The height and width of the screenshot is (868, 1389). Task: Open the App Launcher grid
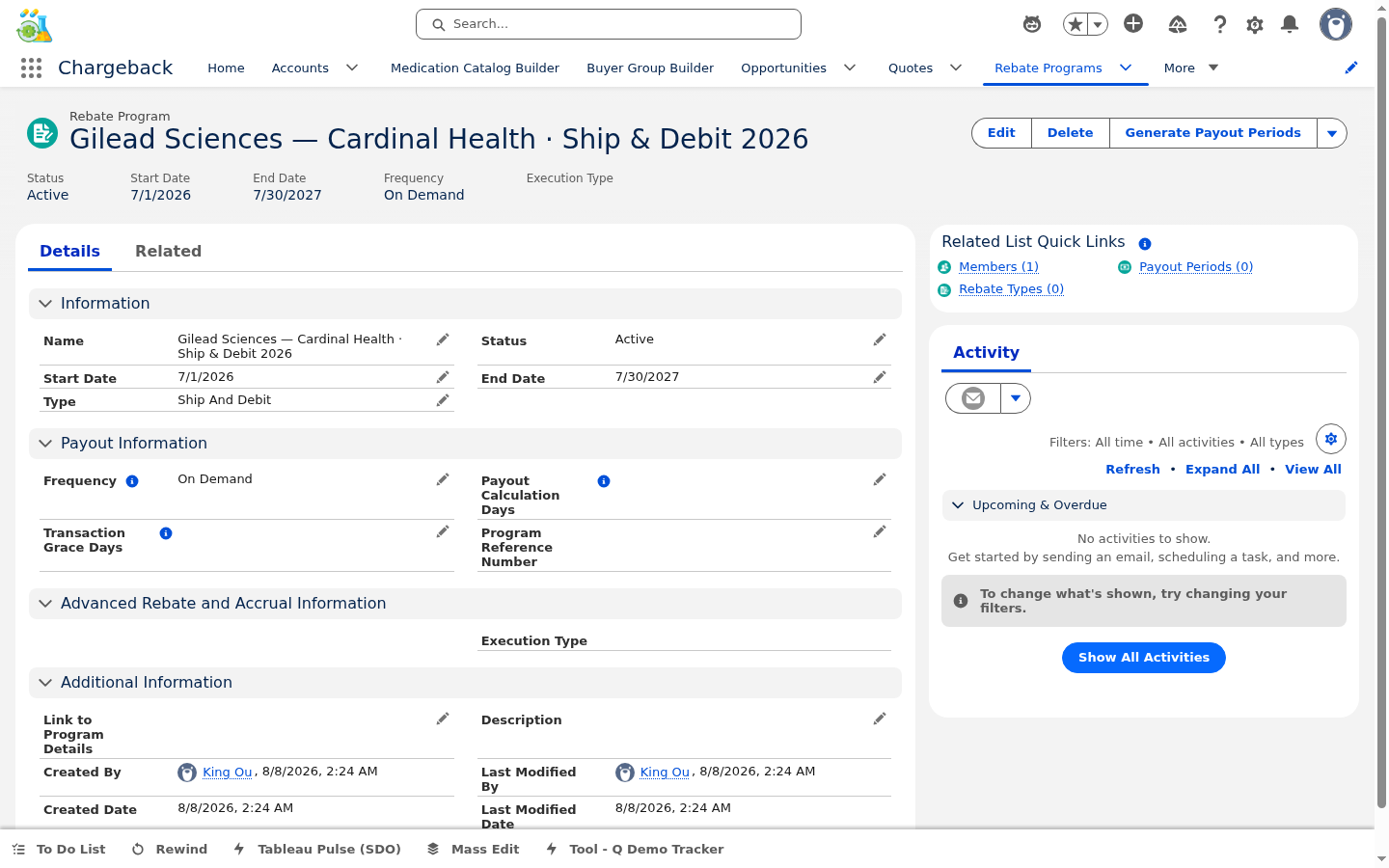click(31, 68)
